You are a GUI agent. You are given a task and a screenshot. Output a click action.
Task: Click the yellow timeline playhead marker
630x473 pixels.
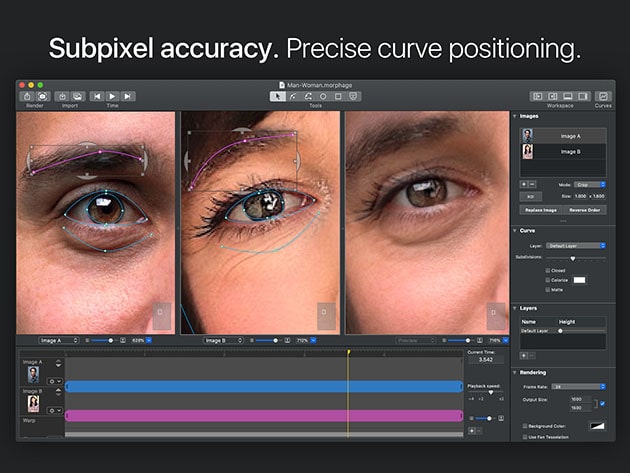coord(349,352)
